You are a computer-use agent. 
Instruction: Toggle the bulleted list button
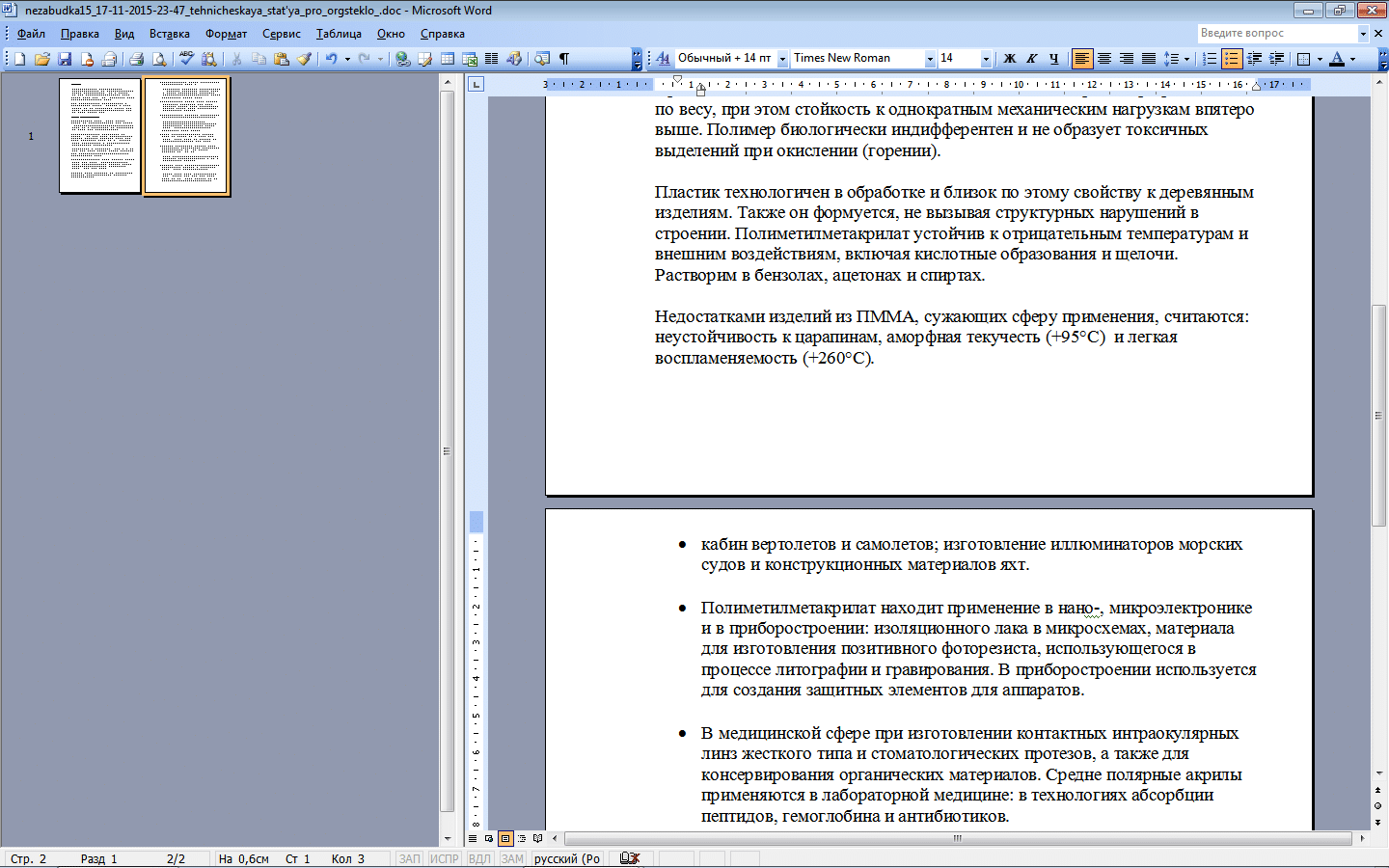click(1232, 59)
